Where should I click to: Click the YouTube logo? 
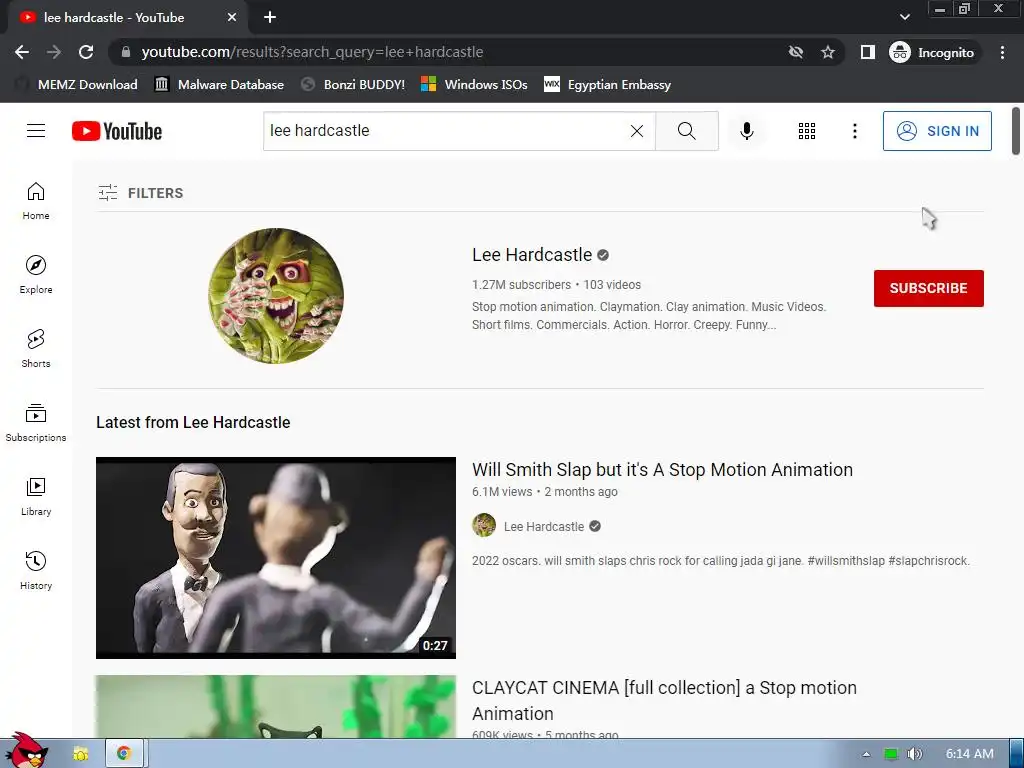click(117, 131)
